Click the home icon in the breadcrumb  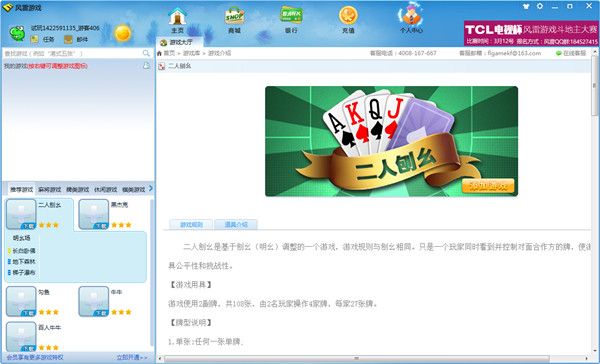(160, 53)
